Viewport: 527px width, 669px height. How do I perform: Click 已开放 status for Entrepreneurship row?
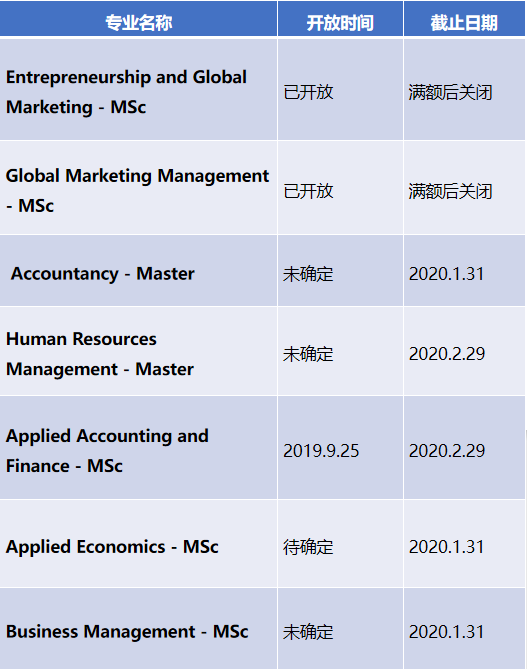tap(308, 92)
